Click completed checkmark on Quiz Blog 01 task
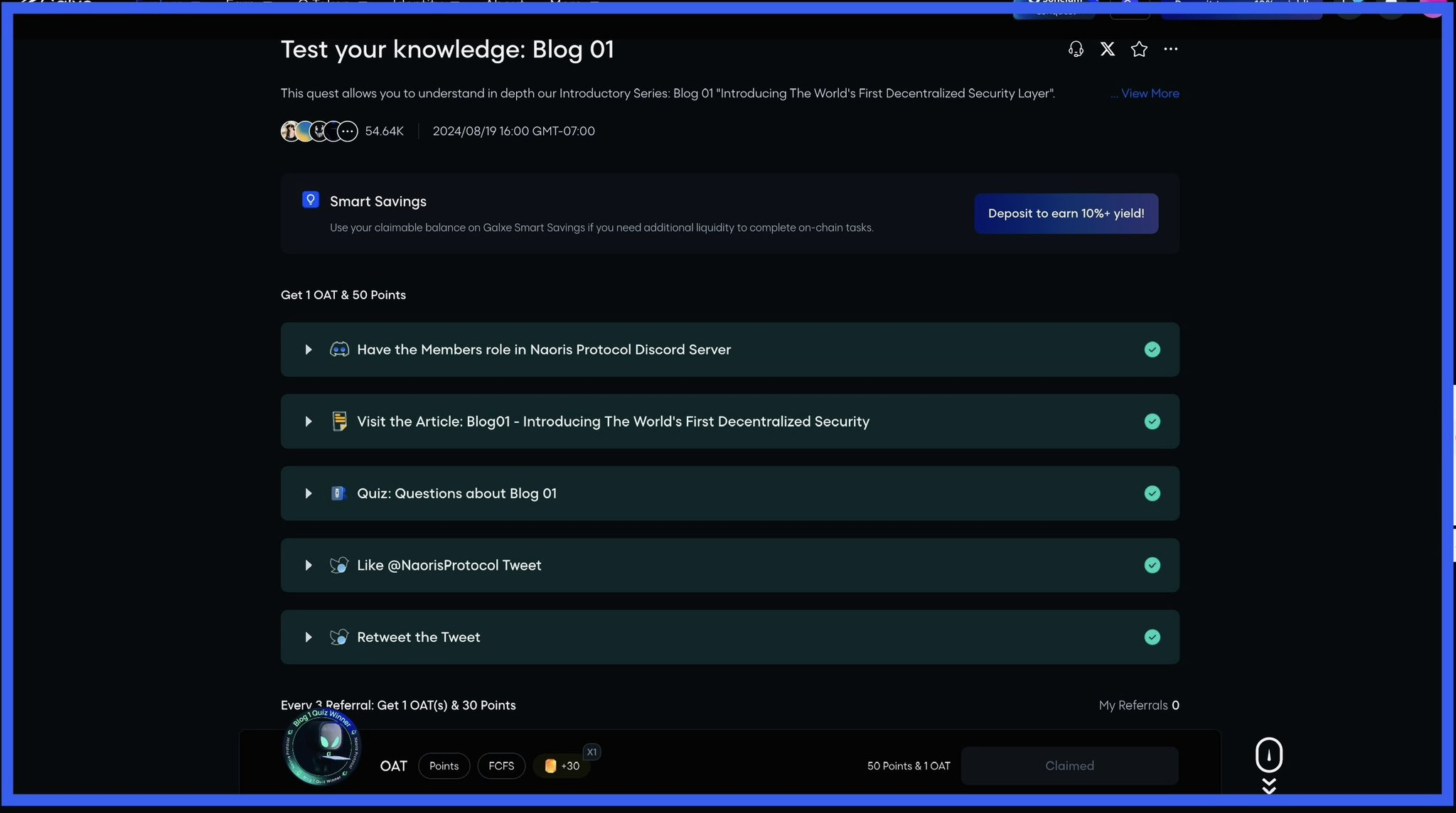1456x813 pixels. [1152, 493]
